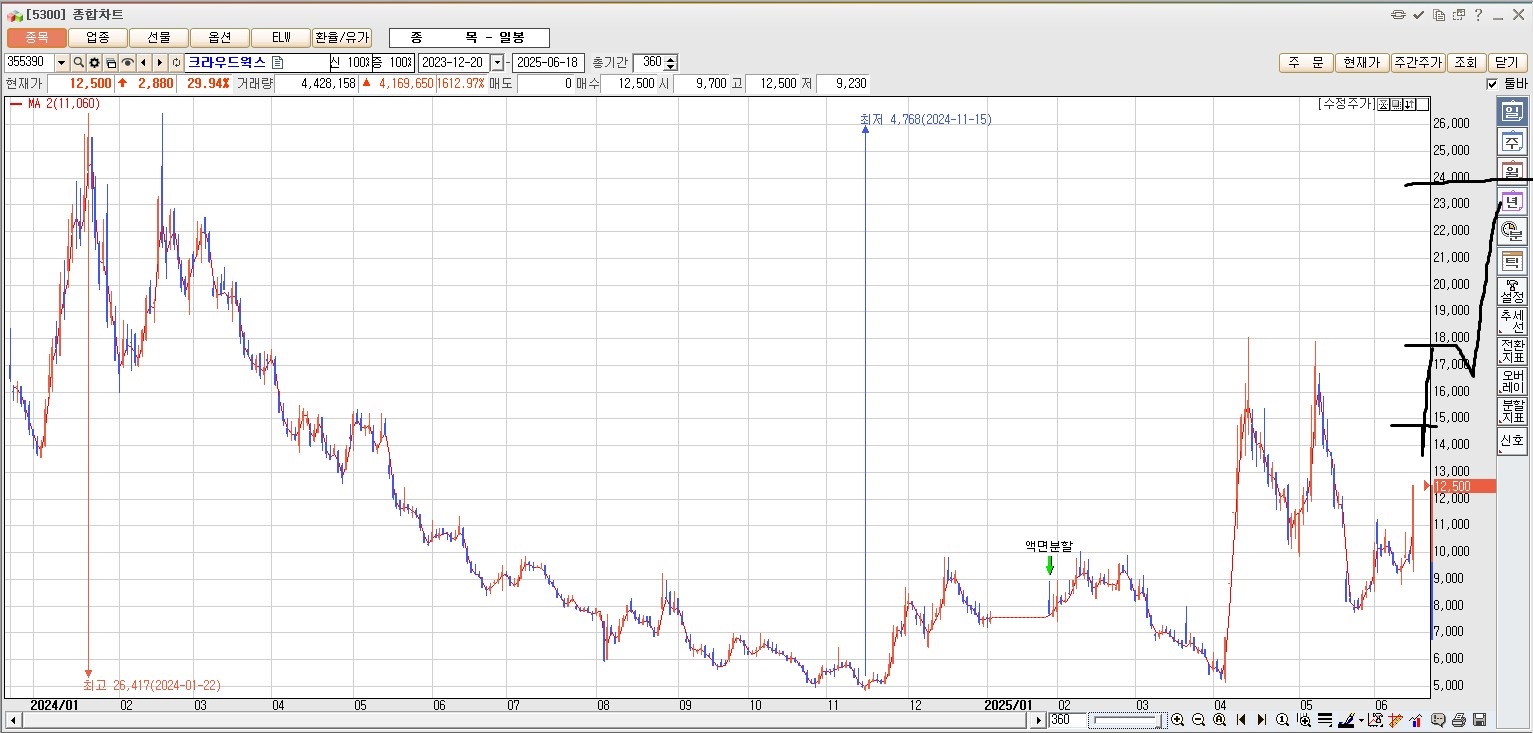Viewport: 1533px width, 733px height.
Task: Toggle the 수정주가 adjusted price option
Action: click(x=1346, y=104)
